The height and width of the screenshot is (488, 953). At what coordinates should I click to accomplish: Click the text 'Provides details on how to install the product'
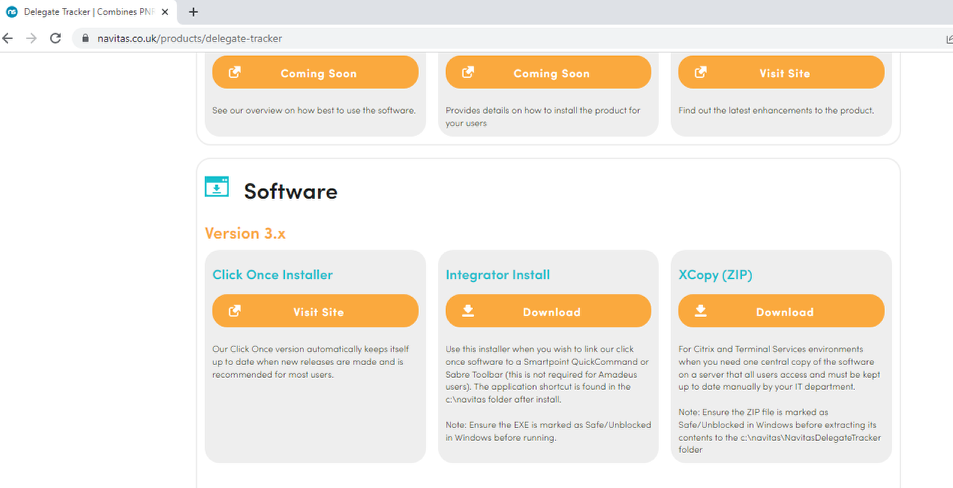pos(543,117)
